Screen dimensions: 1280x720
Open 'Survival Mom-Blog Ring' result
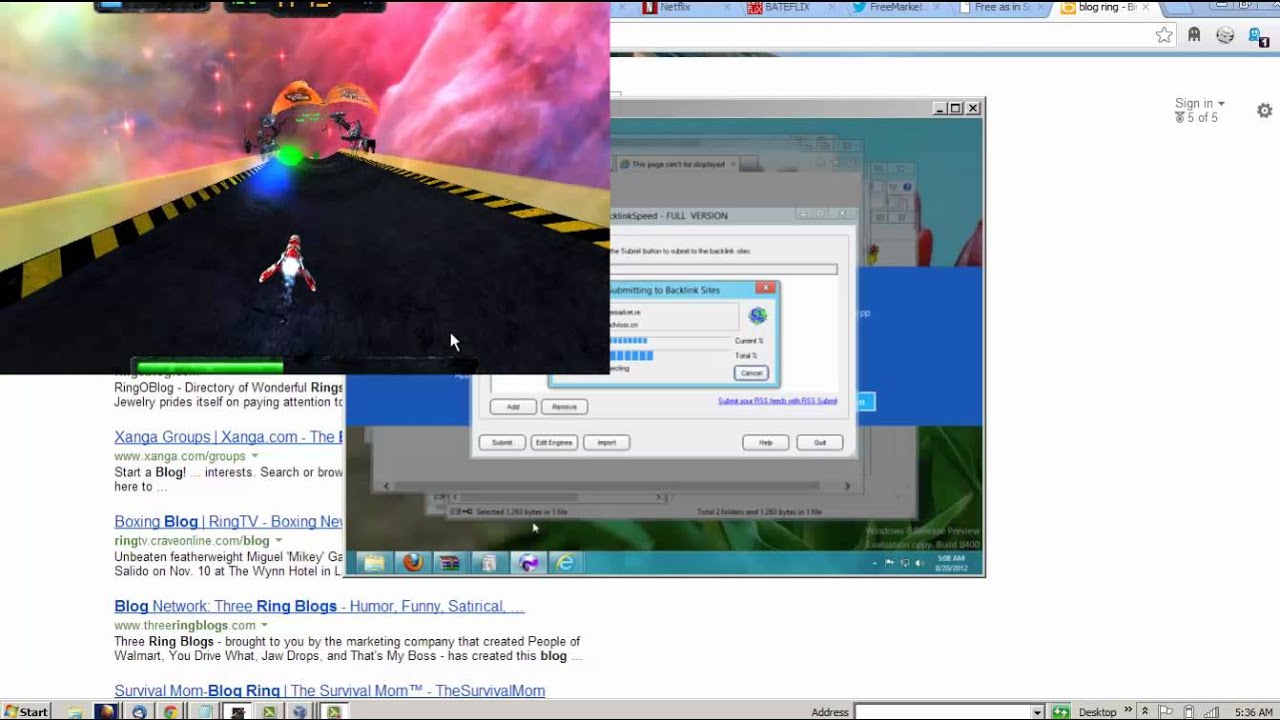[x=329, y=691]
